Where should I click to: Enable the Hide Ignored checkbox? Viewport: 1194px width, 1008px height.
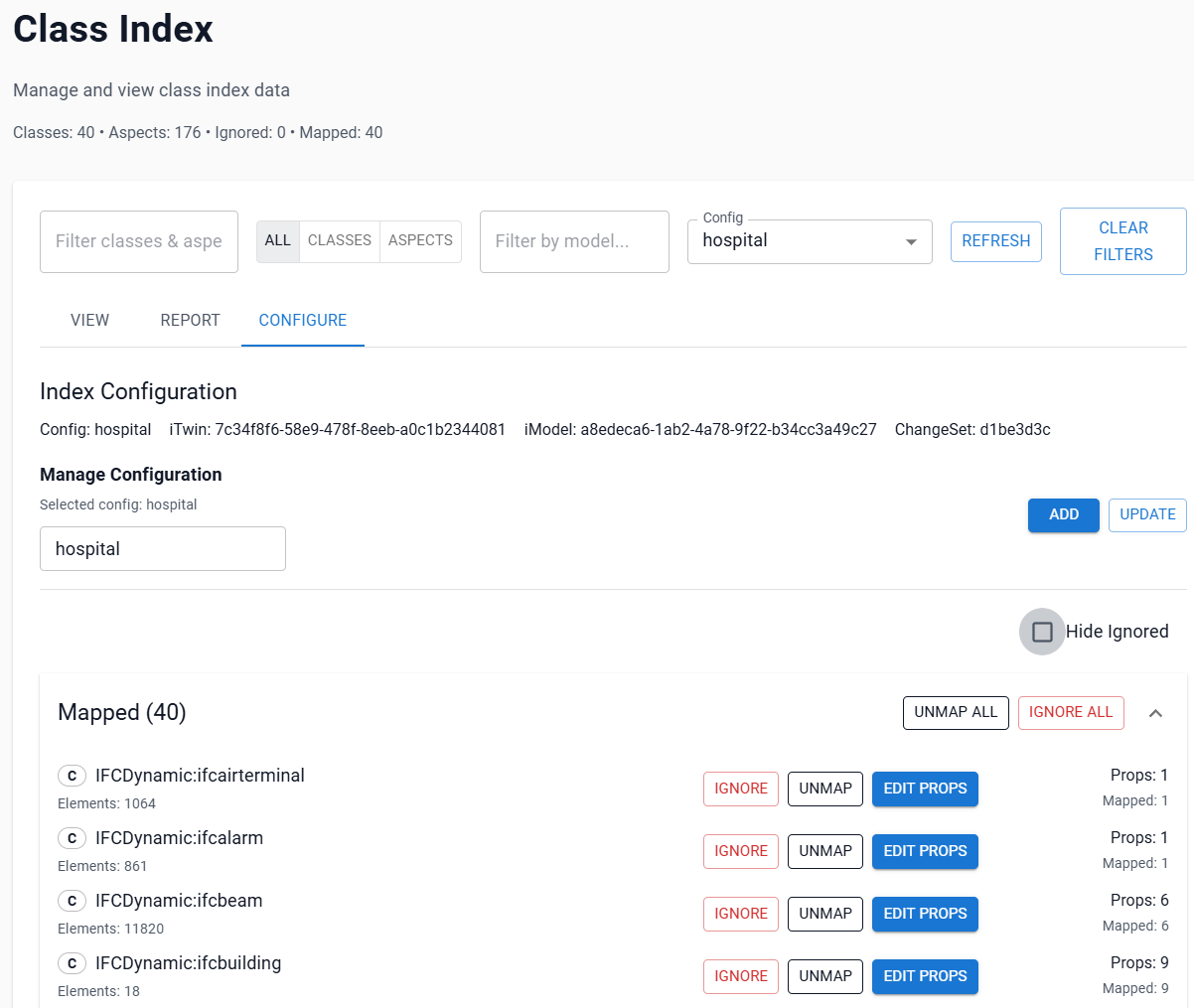(1042, 632)
